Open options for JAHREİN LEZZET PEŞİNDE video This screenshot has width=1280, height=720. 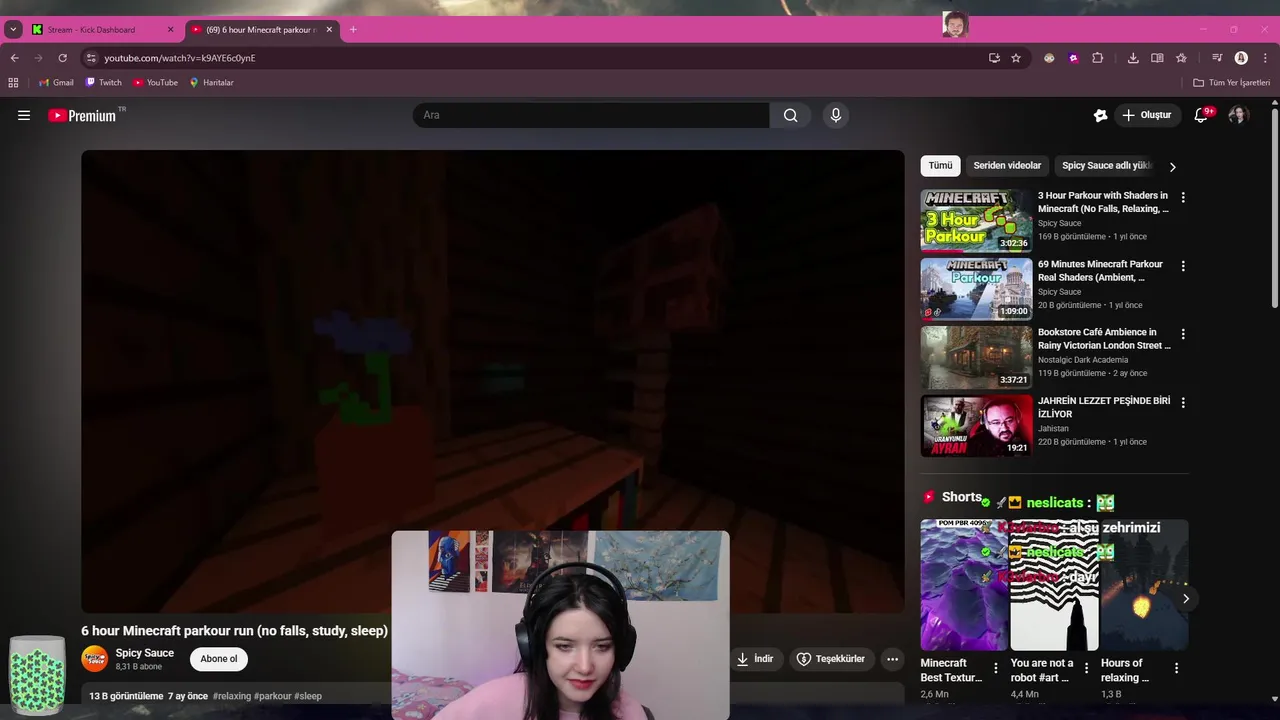[1183, 402]
